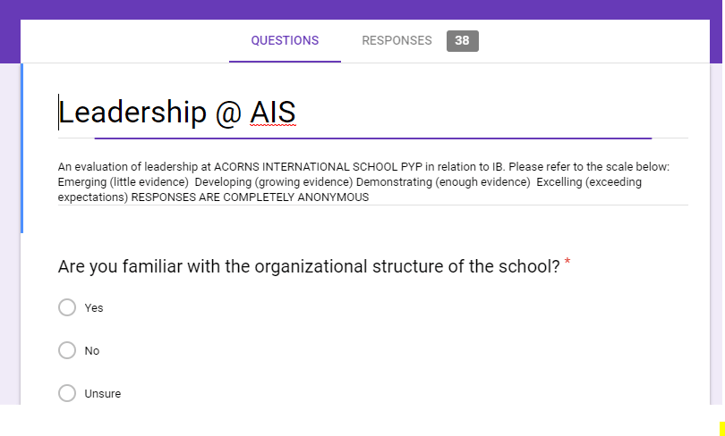Click the Yes option label
Screen dimensions: 725x436
(x=94, y=308)
